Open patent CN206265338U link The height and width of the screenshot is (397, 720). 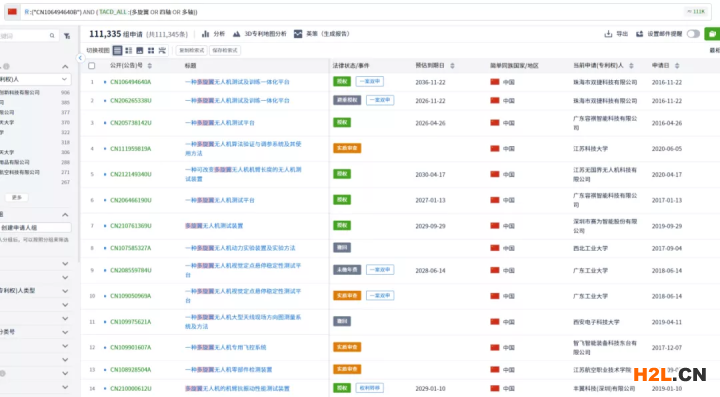(130, 101)
